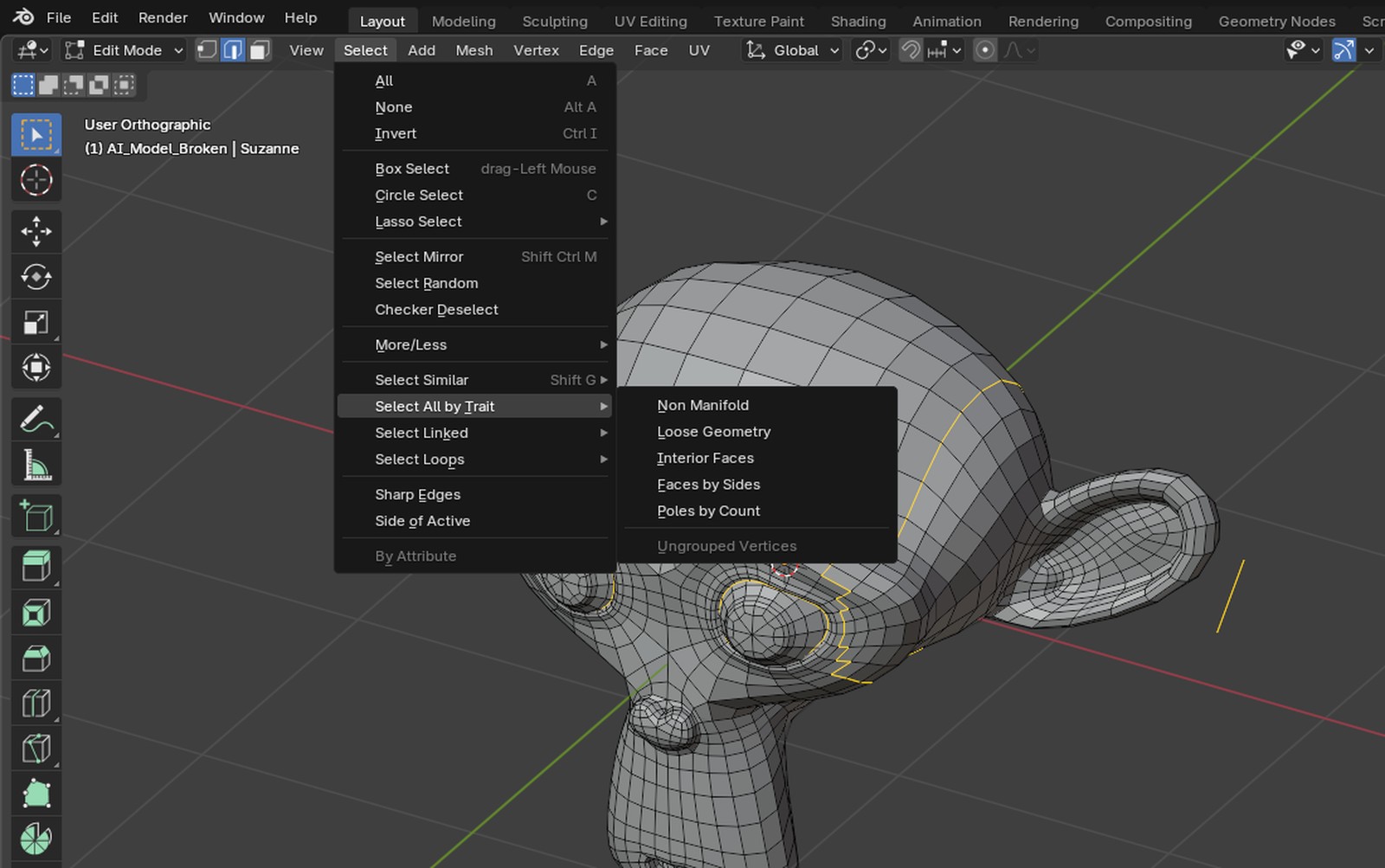Screen dimensions: 1385x868
Task: Open the File menu
Action: coord(59,17)
